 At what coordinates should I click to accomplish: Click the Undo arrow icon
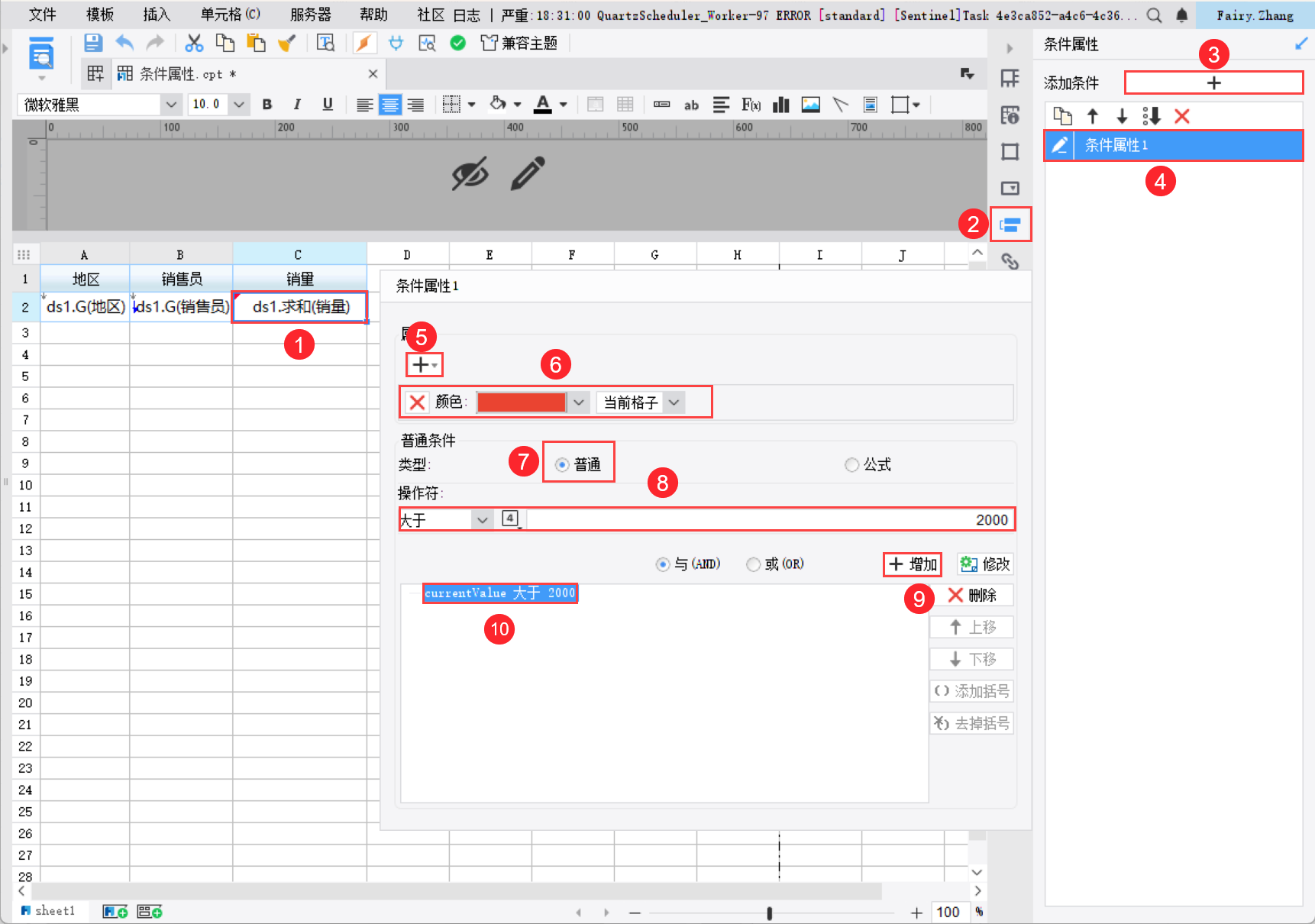124,43
